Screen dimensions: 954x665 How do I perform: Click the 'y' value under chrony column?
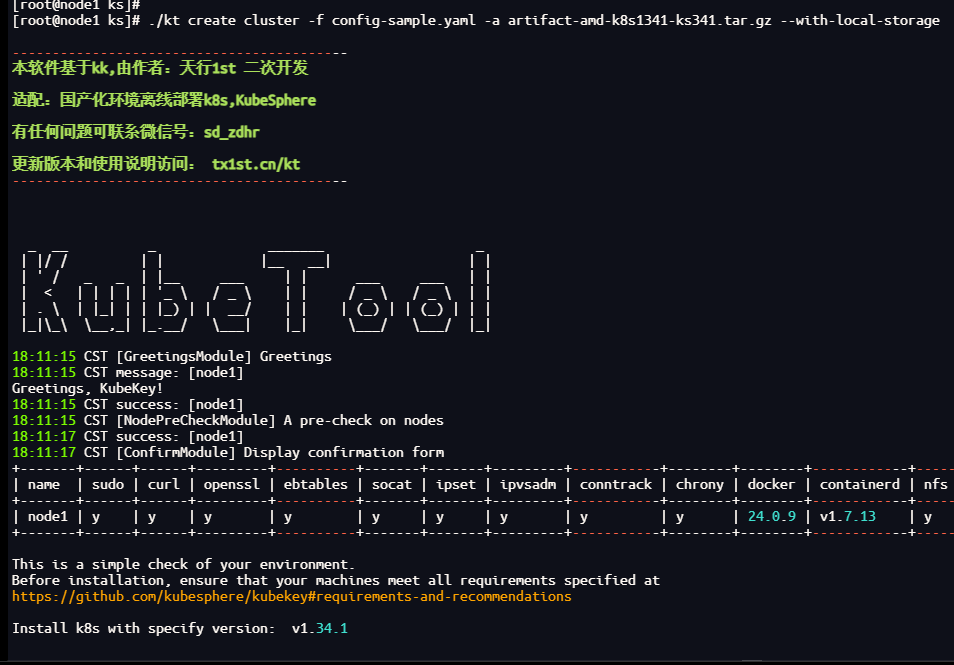click(x=680, y=517)
